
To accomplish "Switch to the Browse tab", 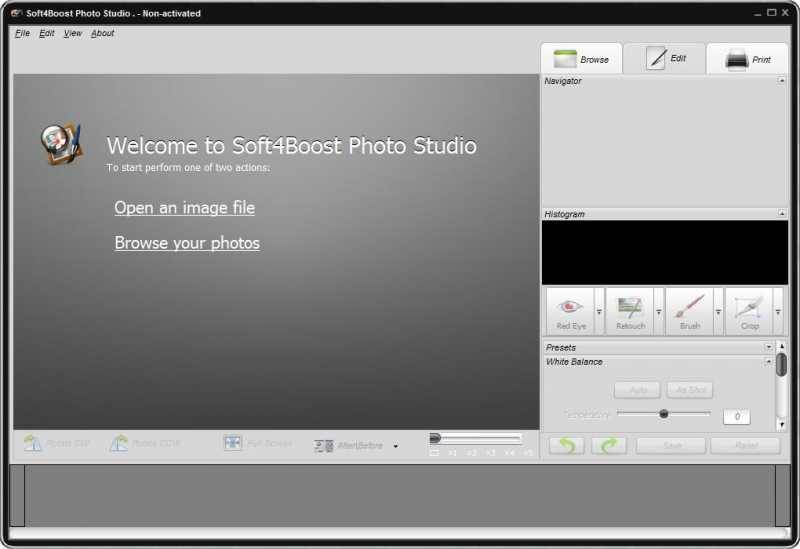I will coord(582,59).
